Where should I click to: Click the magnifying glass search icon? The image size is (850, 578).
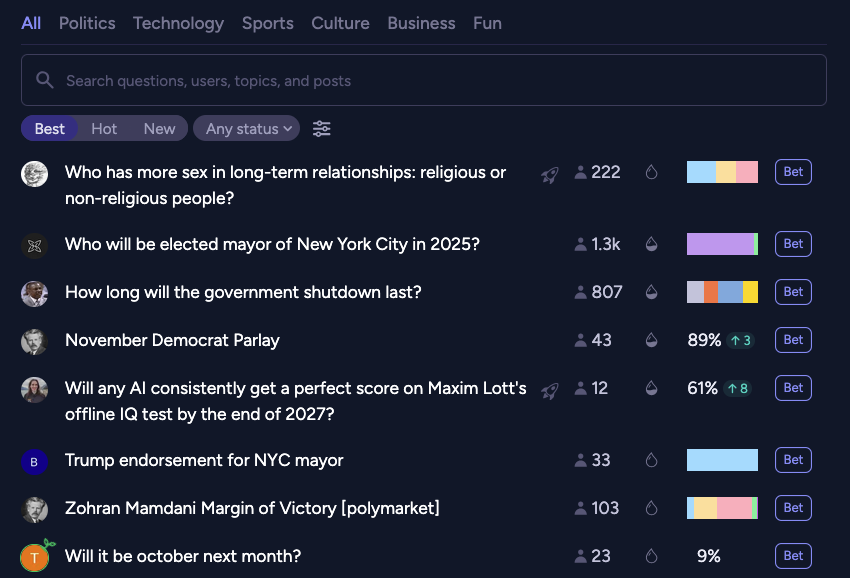(x=44, y=80)
